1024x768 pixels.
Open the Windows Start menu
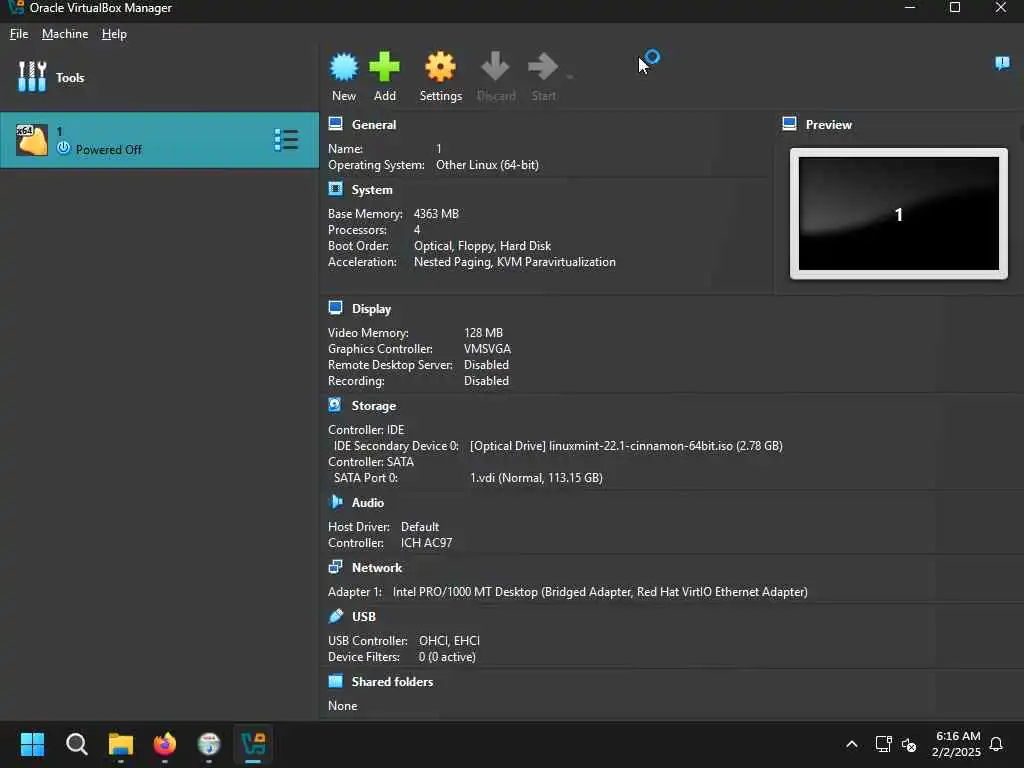pos(32,744)
